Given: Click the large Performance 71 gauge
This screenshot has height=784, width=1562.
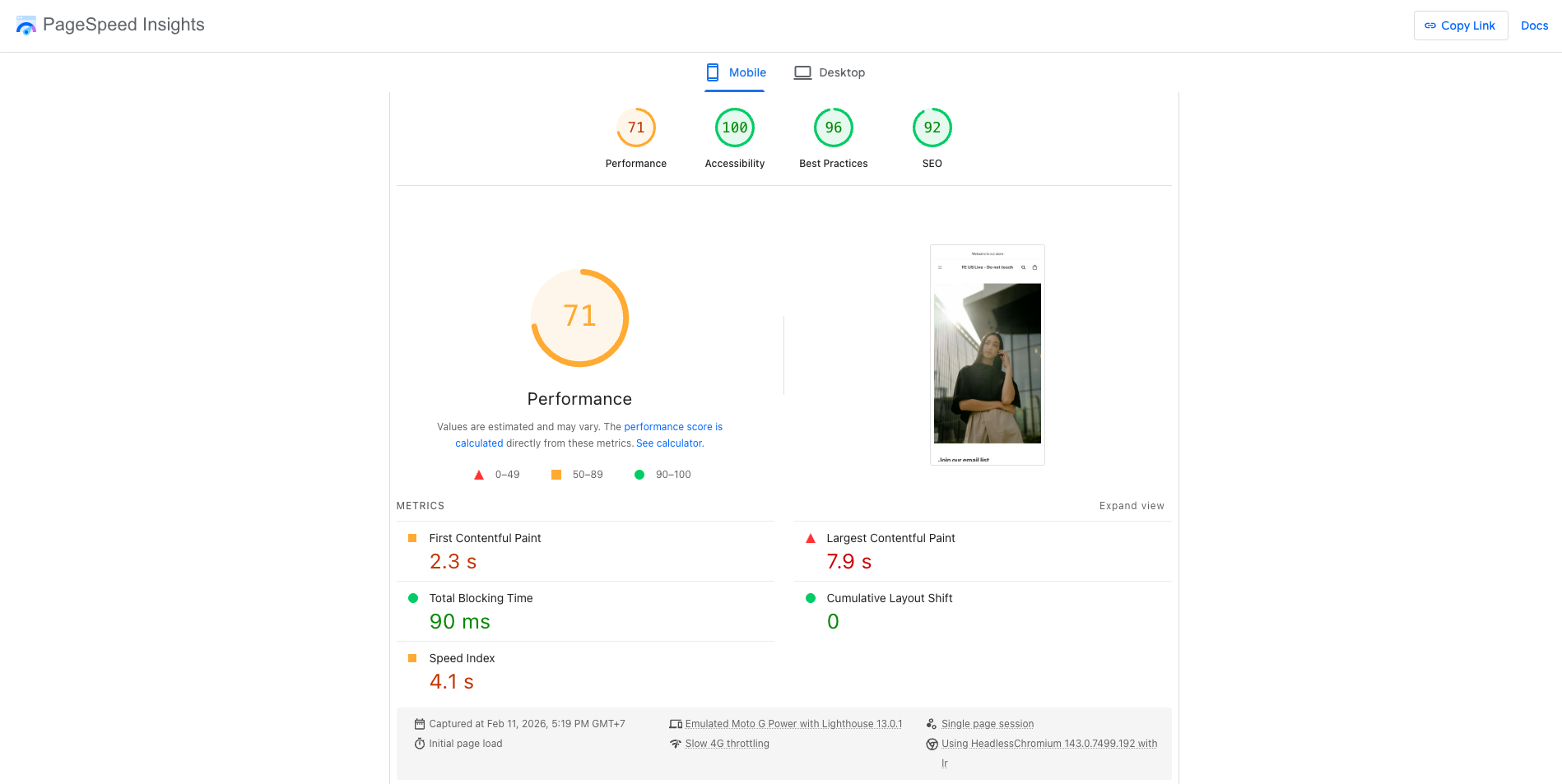Looking at the screenshot, I should (x=580, y=318).
